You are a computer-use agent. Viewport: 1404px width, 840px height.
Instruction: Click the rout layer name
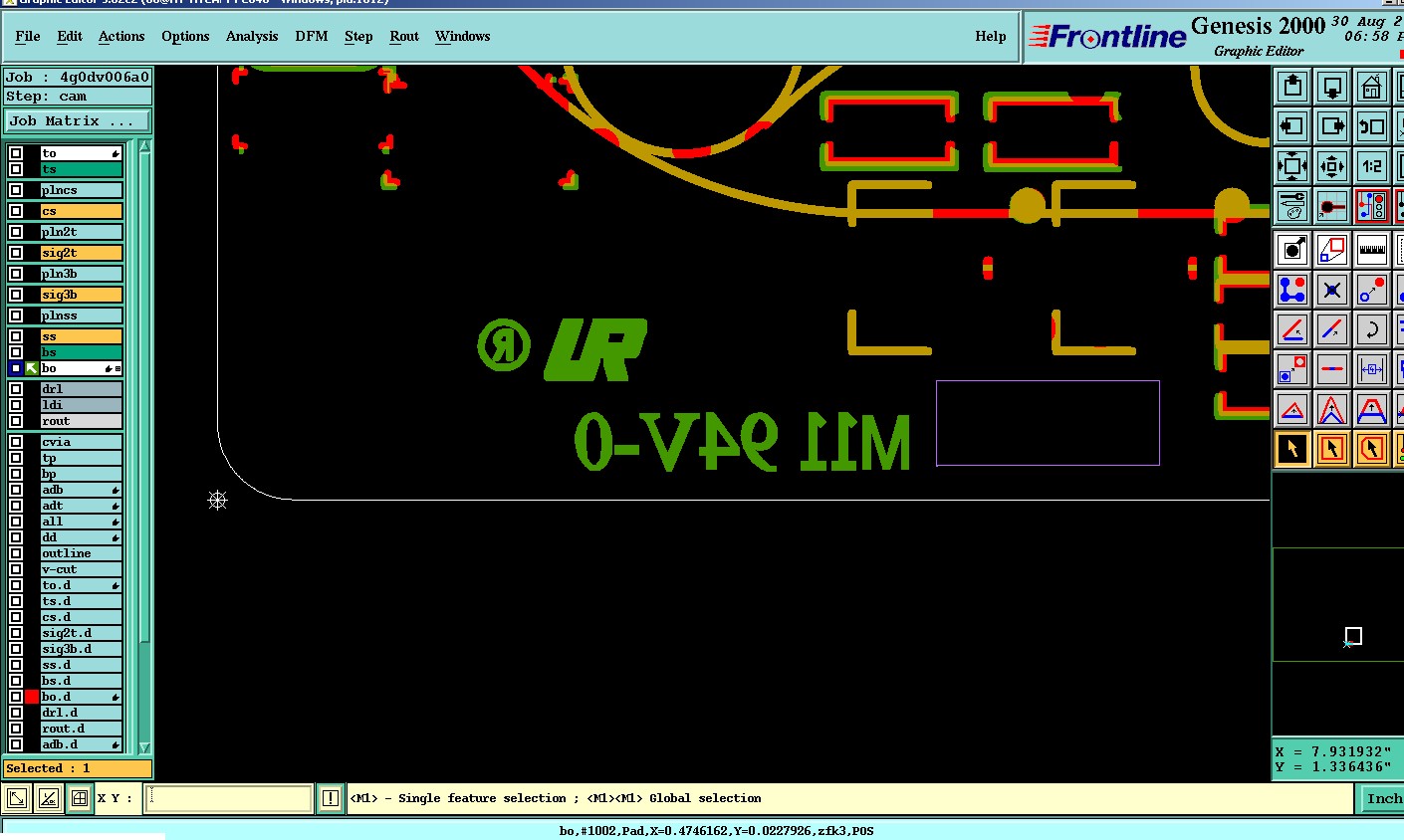click(x=81, y=421)
